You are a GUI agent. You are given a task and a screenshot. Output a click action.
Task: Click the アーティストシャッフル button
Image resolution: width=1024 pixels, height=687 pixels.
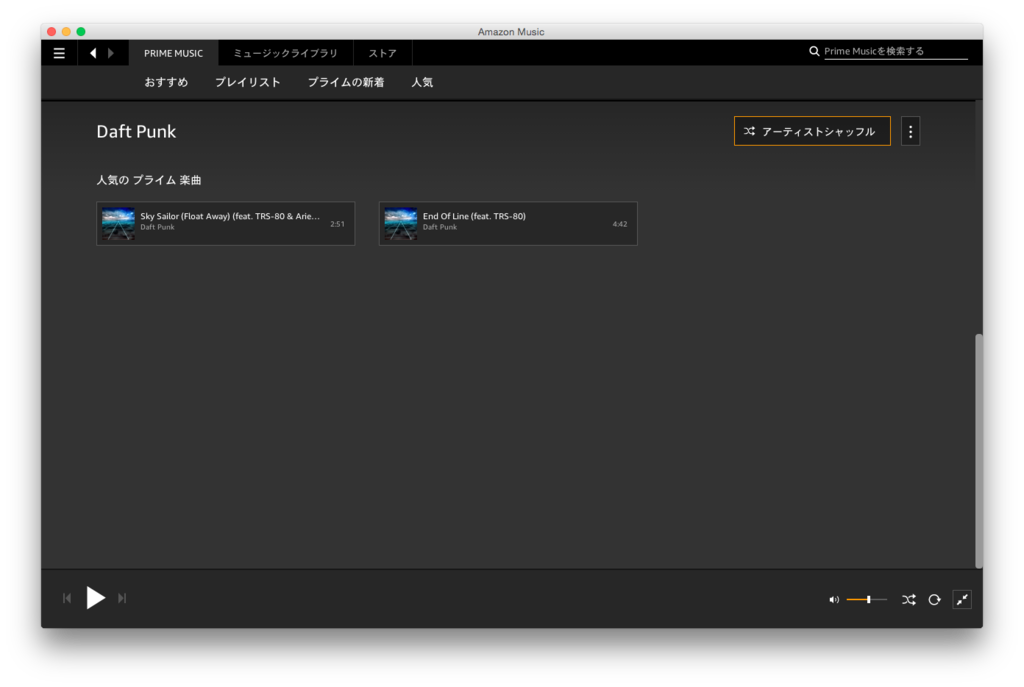pyautogui.click(x=812, y=131)
